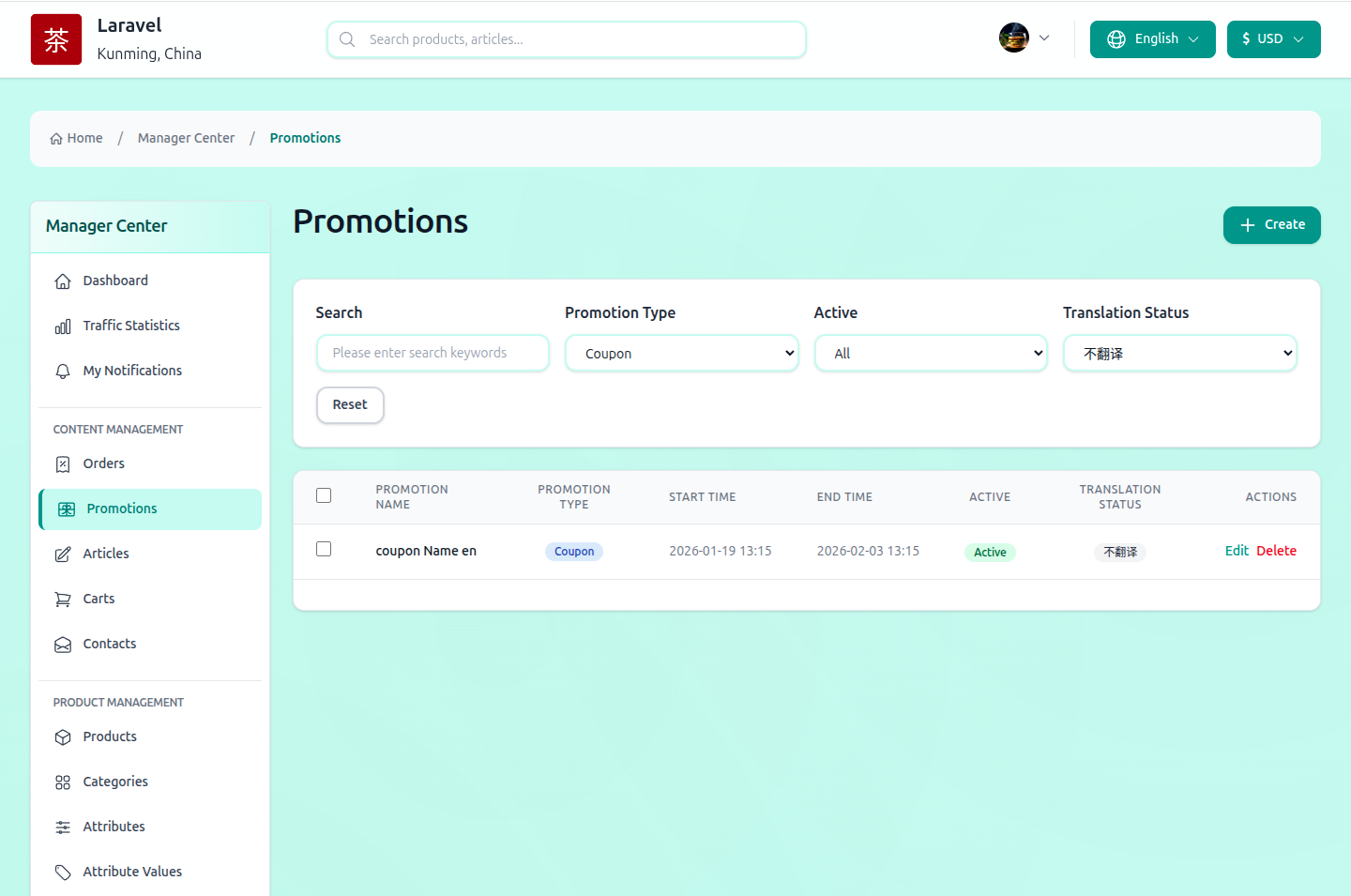Click the Laravel site title
The height and width of the screenshot is (896, 1351).
pos(129,25)
